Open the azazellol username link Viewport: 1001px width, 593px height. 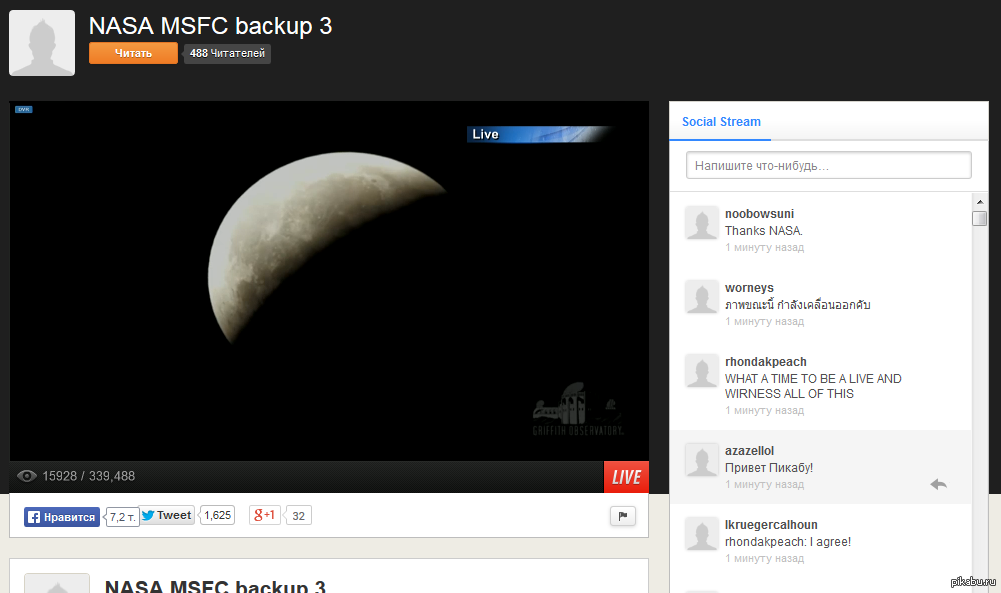[749, 451]
